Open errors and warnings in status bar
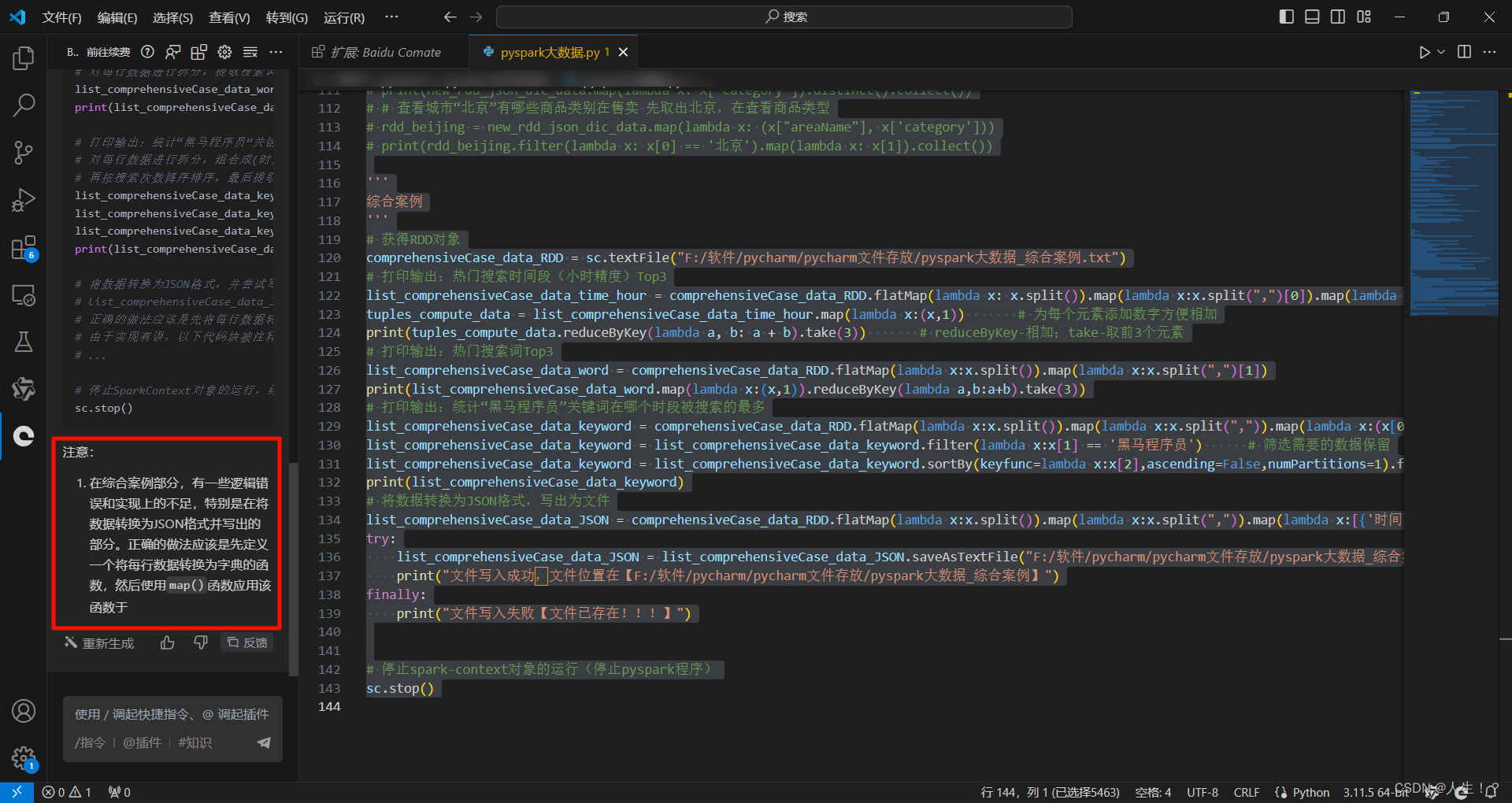 pos(67,792)
